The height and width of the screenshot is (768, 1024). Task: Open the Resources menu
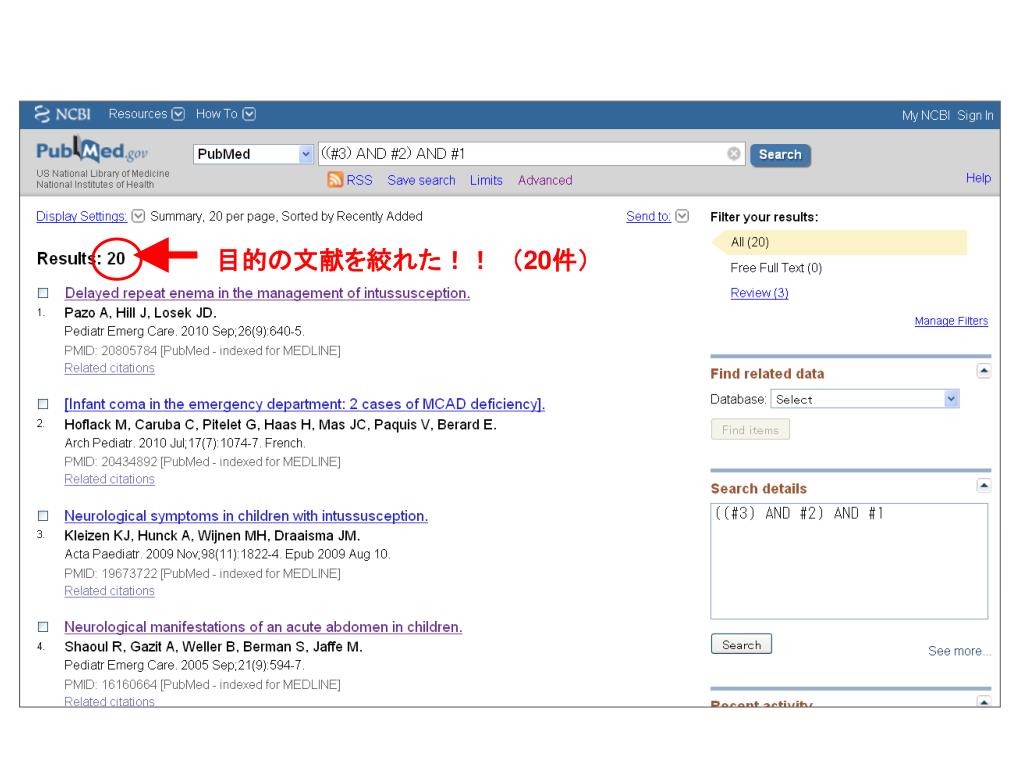pyautogui.click(x=138, y=114)
